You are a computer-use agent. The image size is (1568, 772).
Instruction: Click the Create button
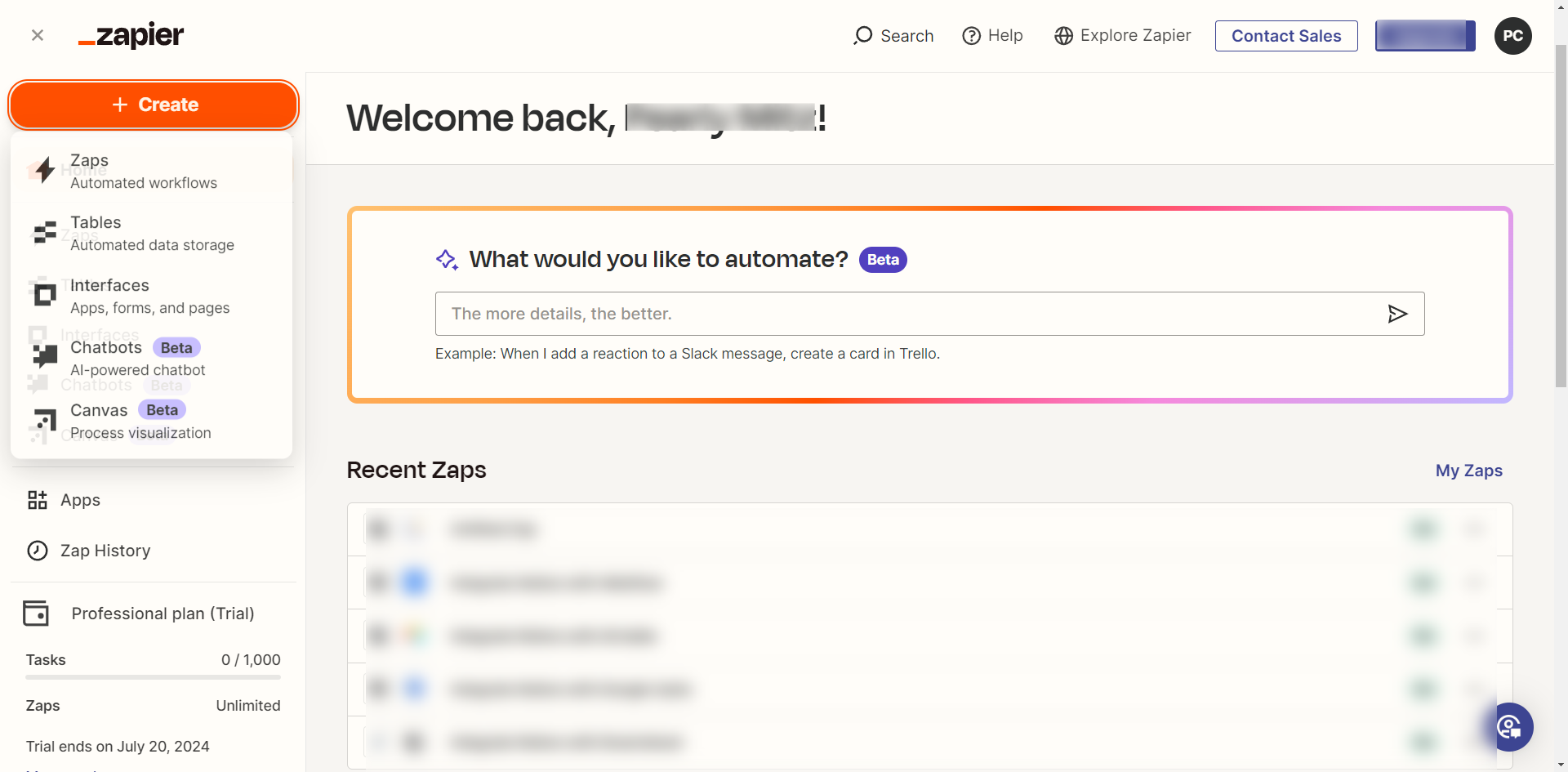[154, 105]
